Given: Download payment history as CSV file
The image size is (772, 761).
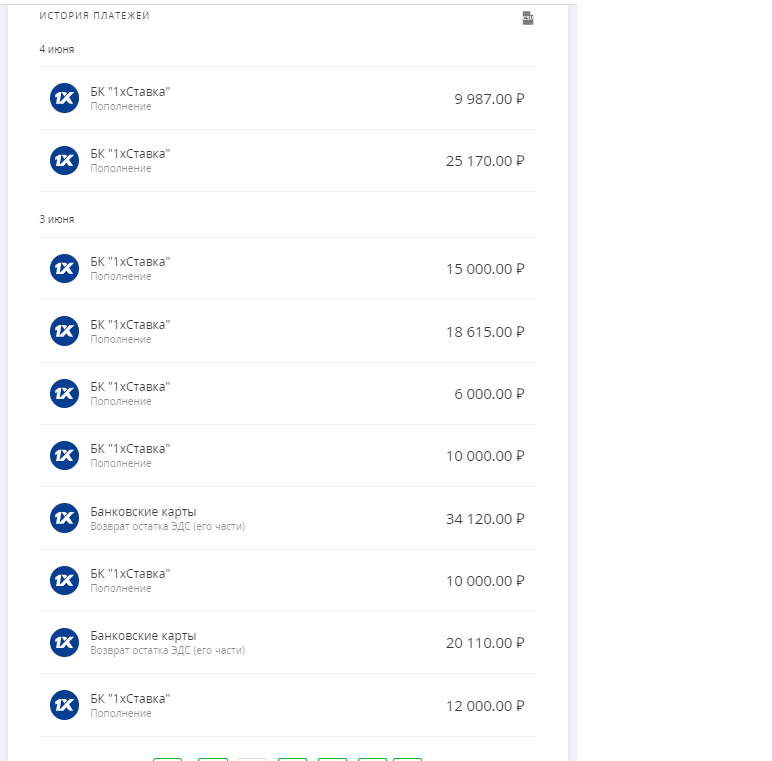Looking at the screenshot, I should tap(527, 18).
